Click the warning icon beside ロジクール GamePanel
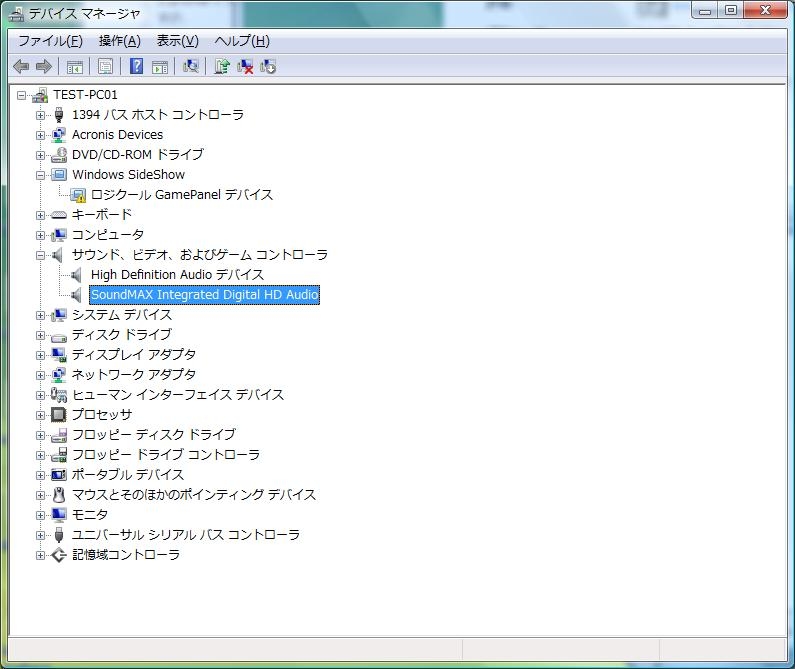This screenshot has width=795, height=669. 78,195
